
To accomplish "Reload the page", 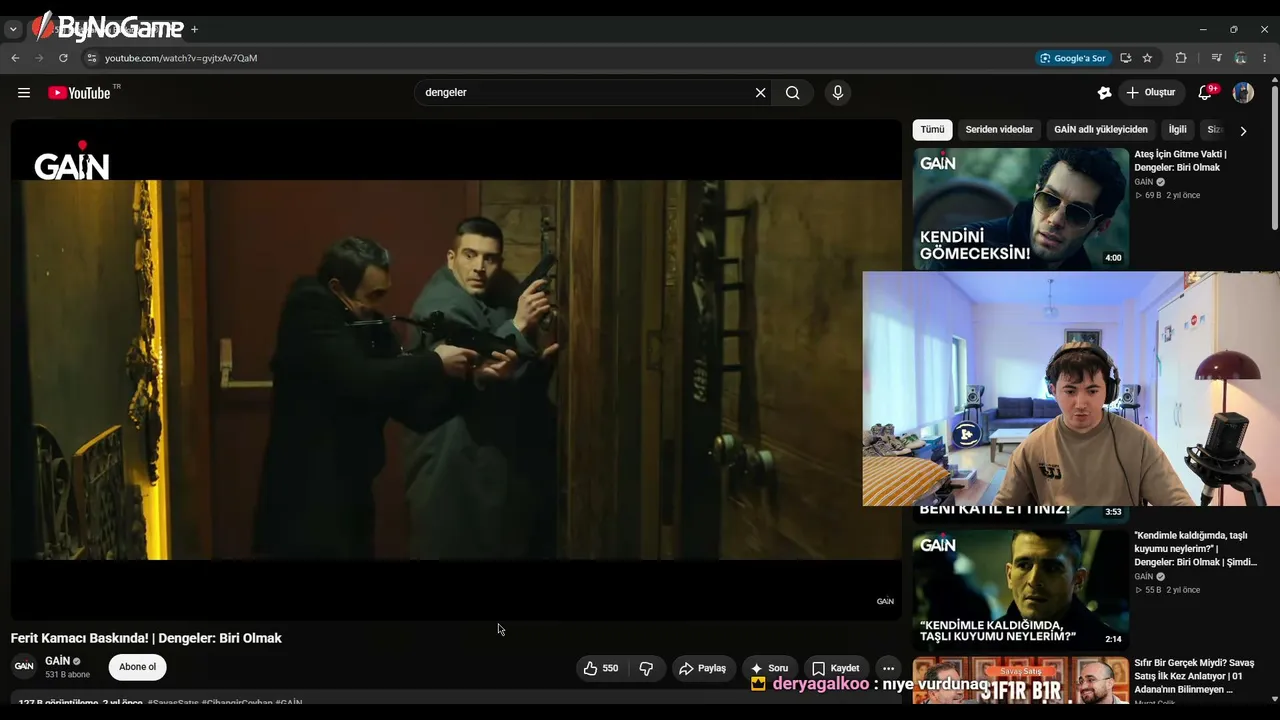I will click(63, 58).
